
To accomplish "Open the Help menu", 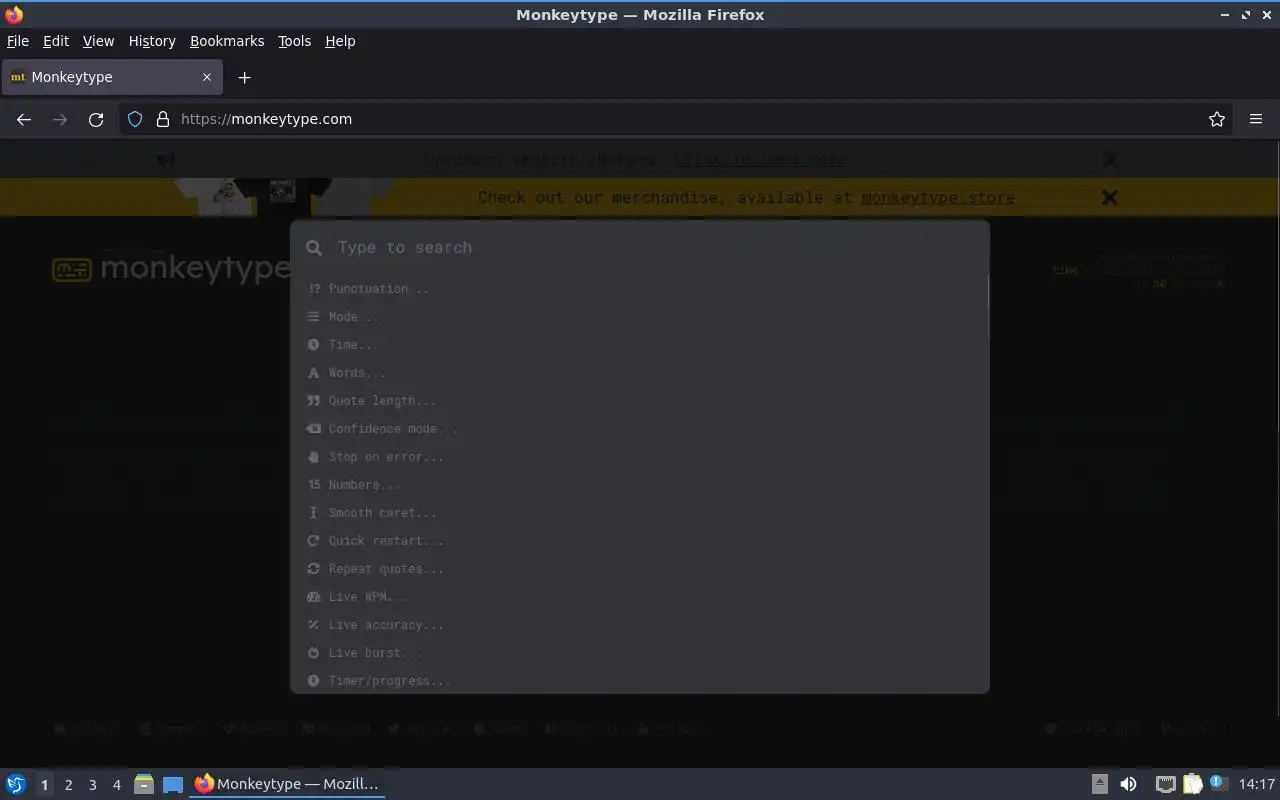I will tap(340, 41).
